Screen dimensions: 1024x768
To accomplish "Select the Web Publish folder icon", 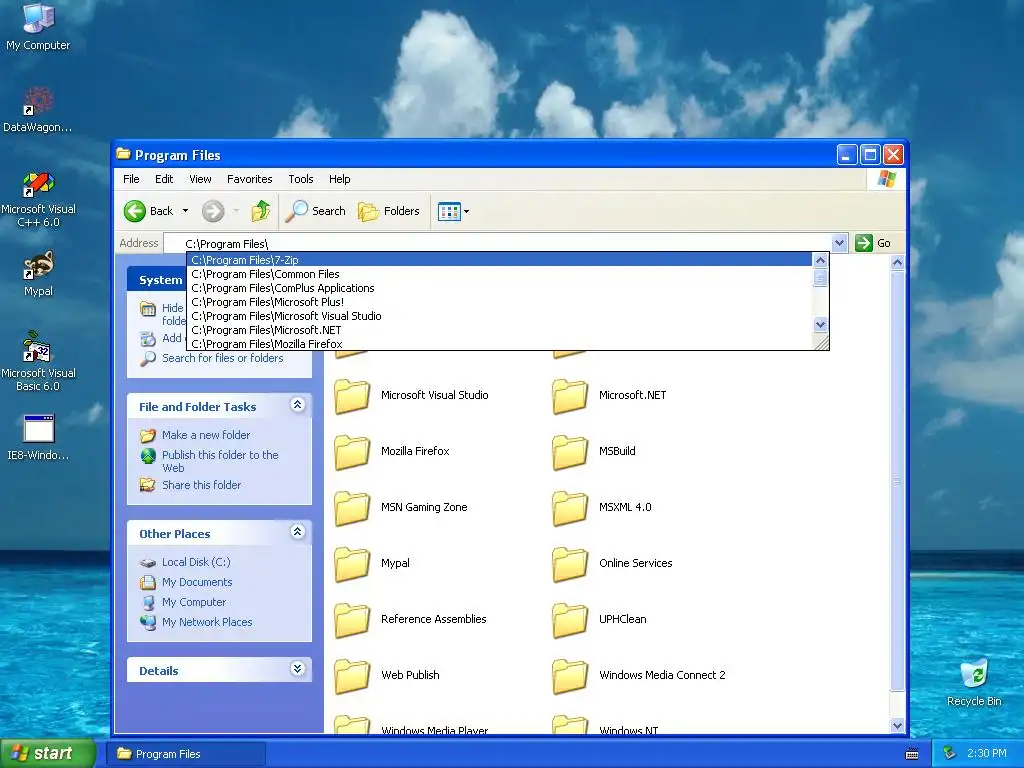I will coord(352,676).
